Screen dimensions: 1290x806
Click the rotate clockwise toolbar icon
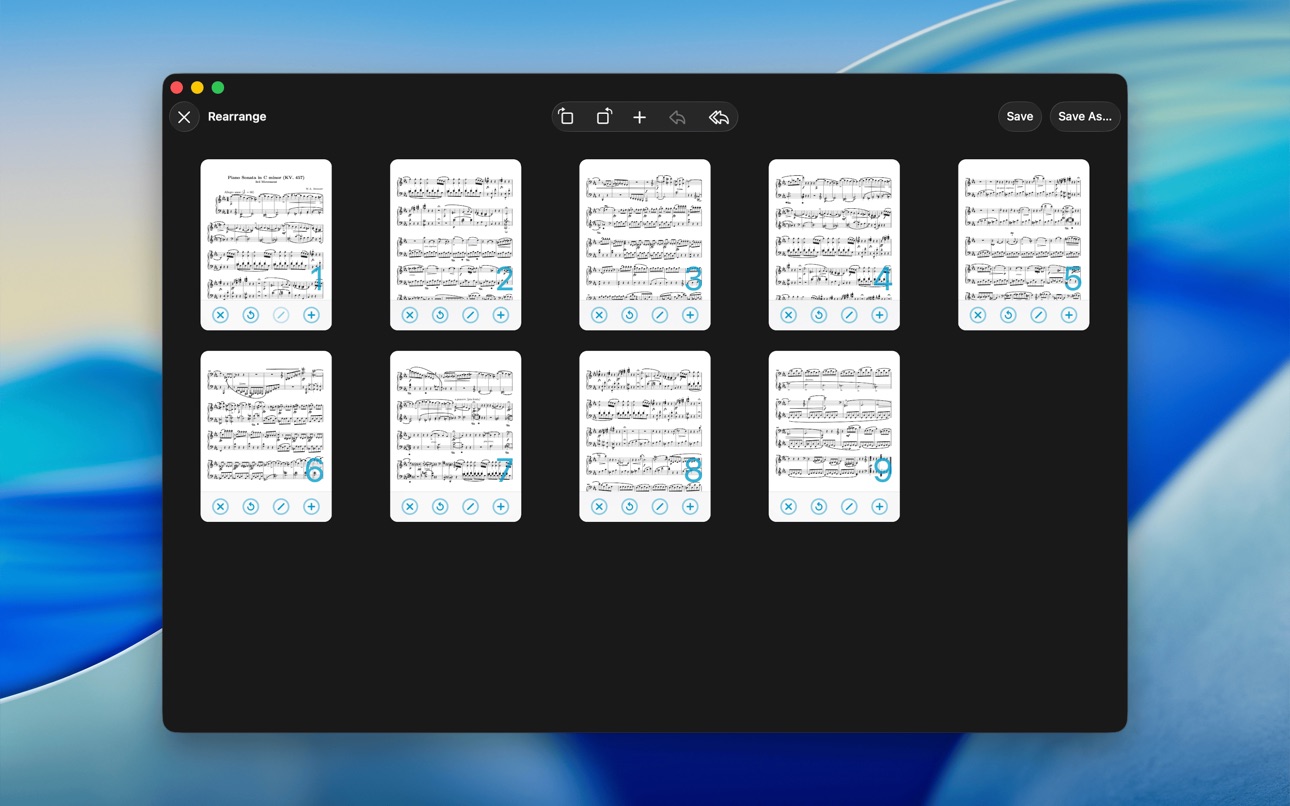(604, 117)
